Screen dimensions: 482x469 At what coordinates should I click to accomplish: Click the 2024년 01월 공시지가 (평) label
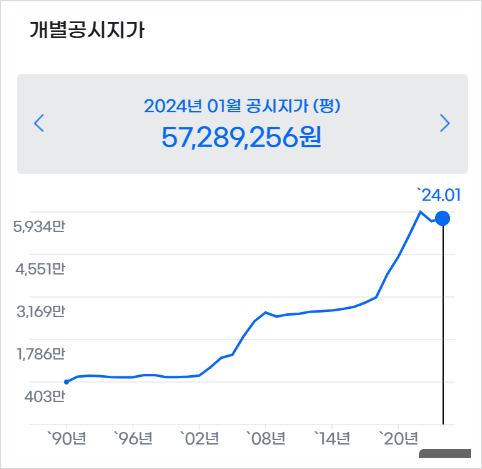click(242, 106)
